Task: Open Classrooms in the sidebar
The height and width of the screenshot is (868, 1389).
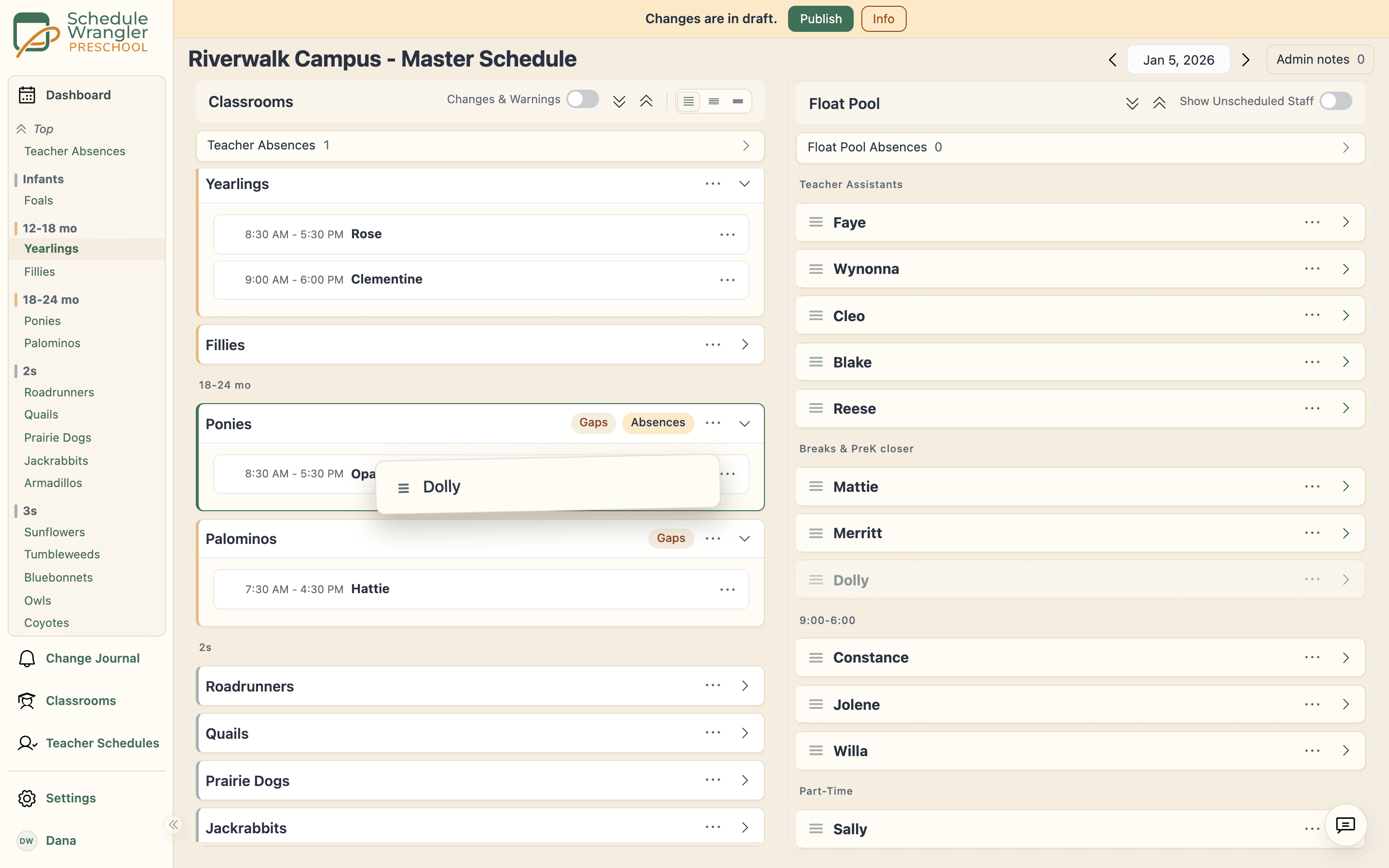Action: (81, 700)
